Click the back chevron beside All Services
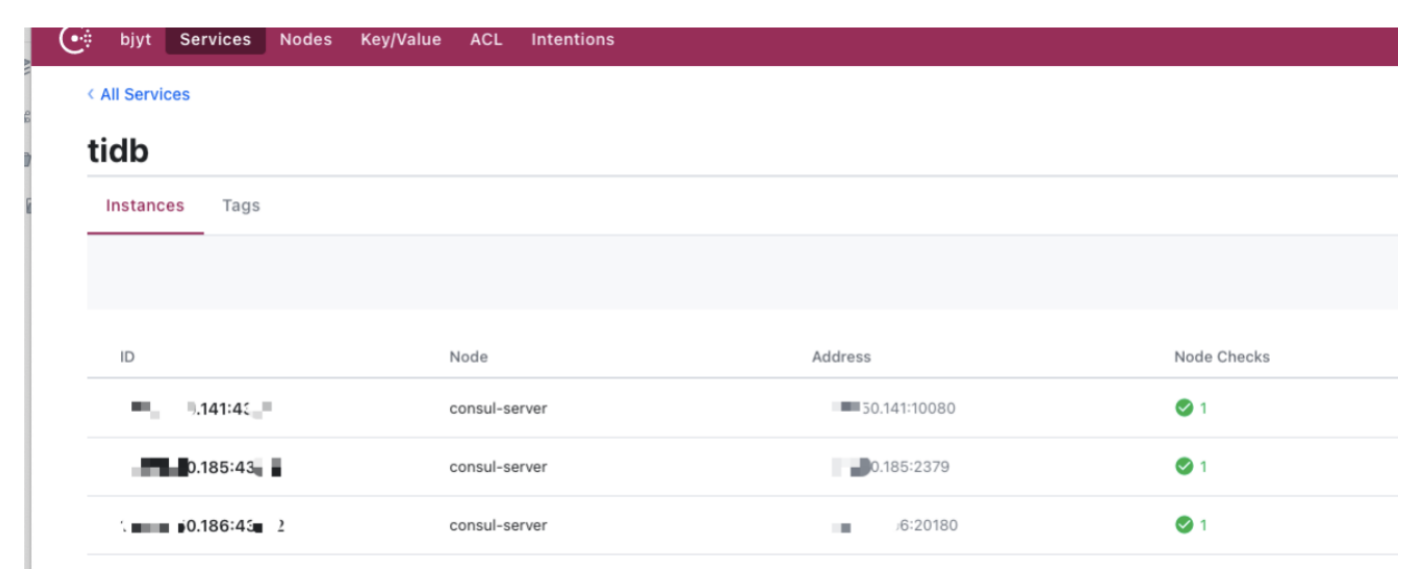This screenshot has height=576, width=1416. (x=91, y=94)
